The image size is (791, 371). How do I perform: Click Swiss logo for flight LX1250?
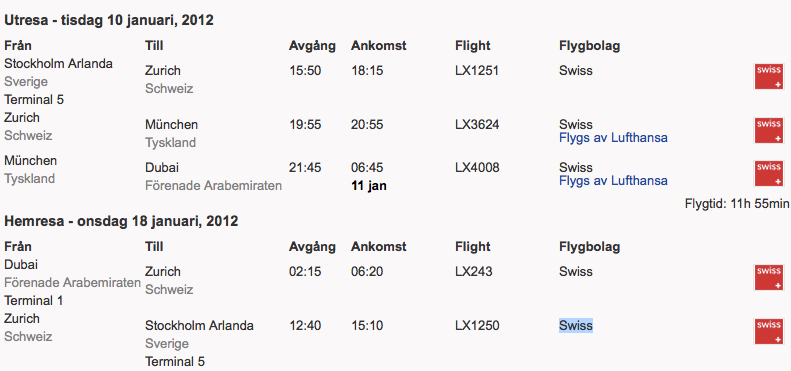[769, 332]
